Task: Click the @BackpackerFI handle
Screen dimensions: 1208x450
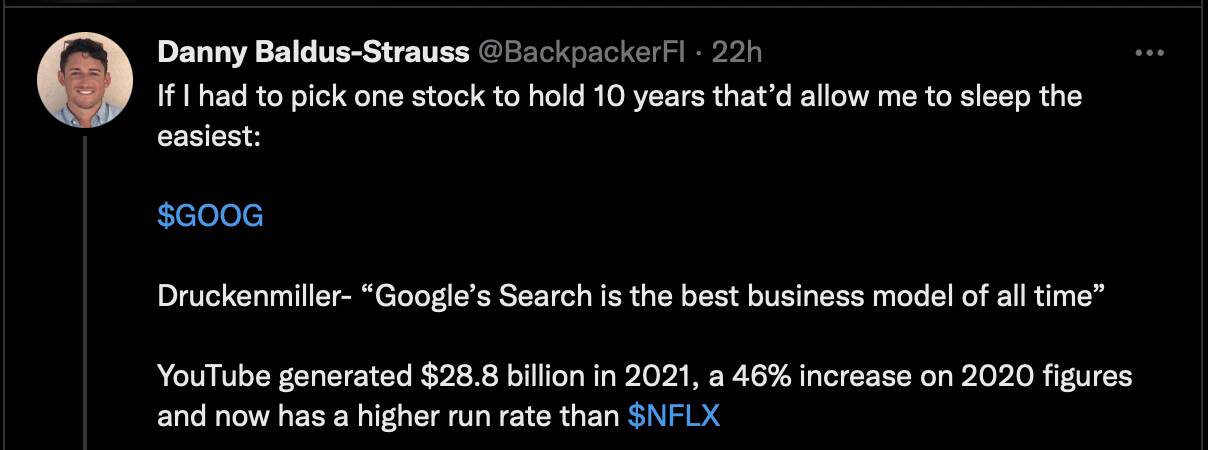Action: (582, 53)
